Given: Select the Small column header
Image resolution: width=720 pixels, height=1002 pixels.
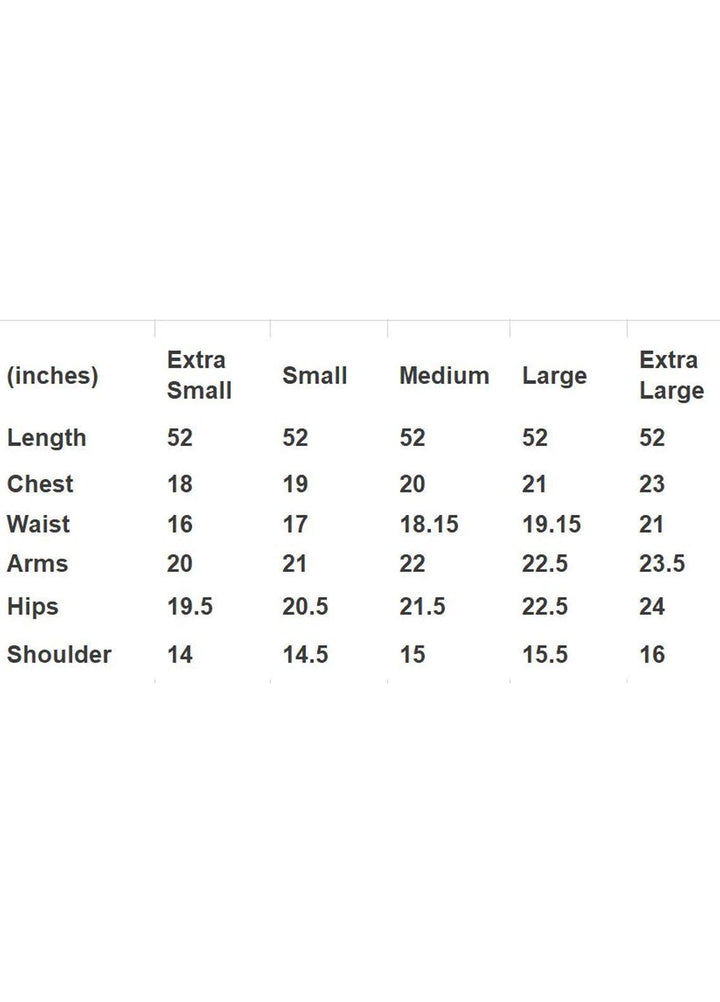Looking at the screenshot, I should click(x=315, y=375).
